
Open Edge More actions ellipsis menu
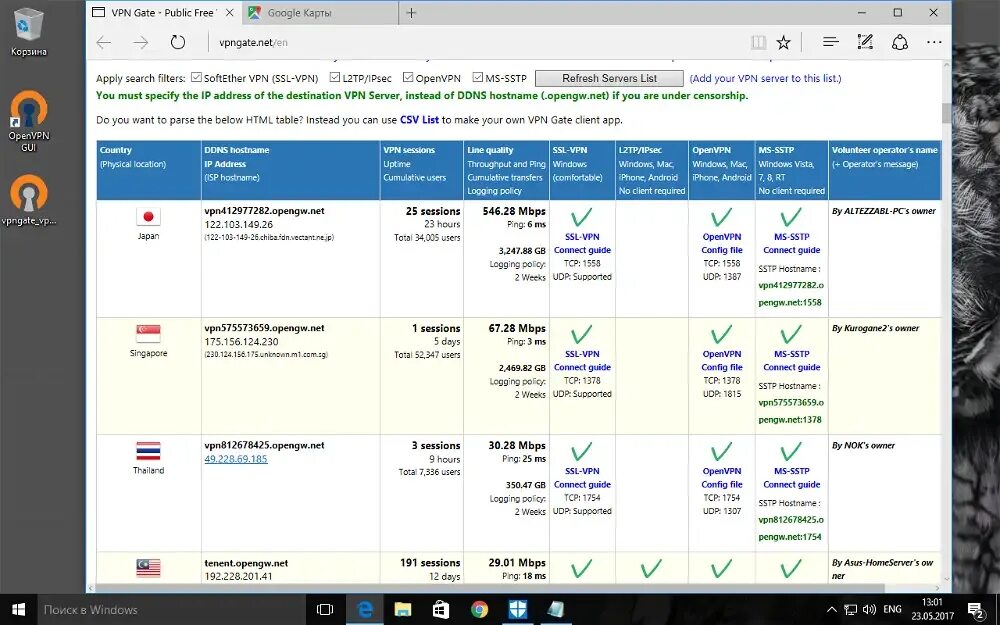[x=934, y=42]
